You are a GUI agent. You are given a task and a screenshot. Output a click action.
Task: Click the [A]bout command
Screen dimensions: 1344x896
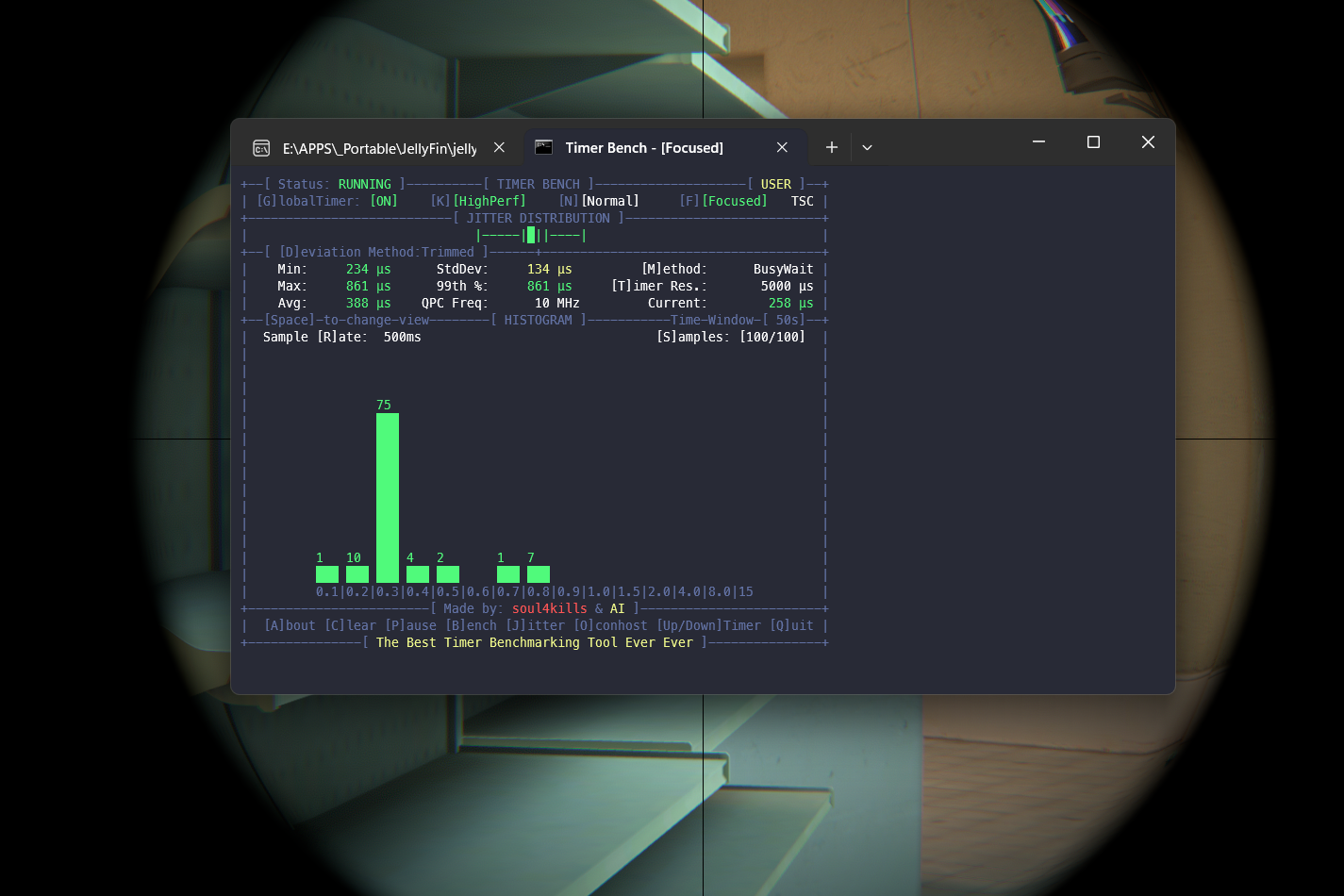pyautogui.click(x=290, y=625)
